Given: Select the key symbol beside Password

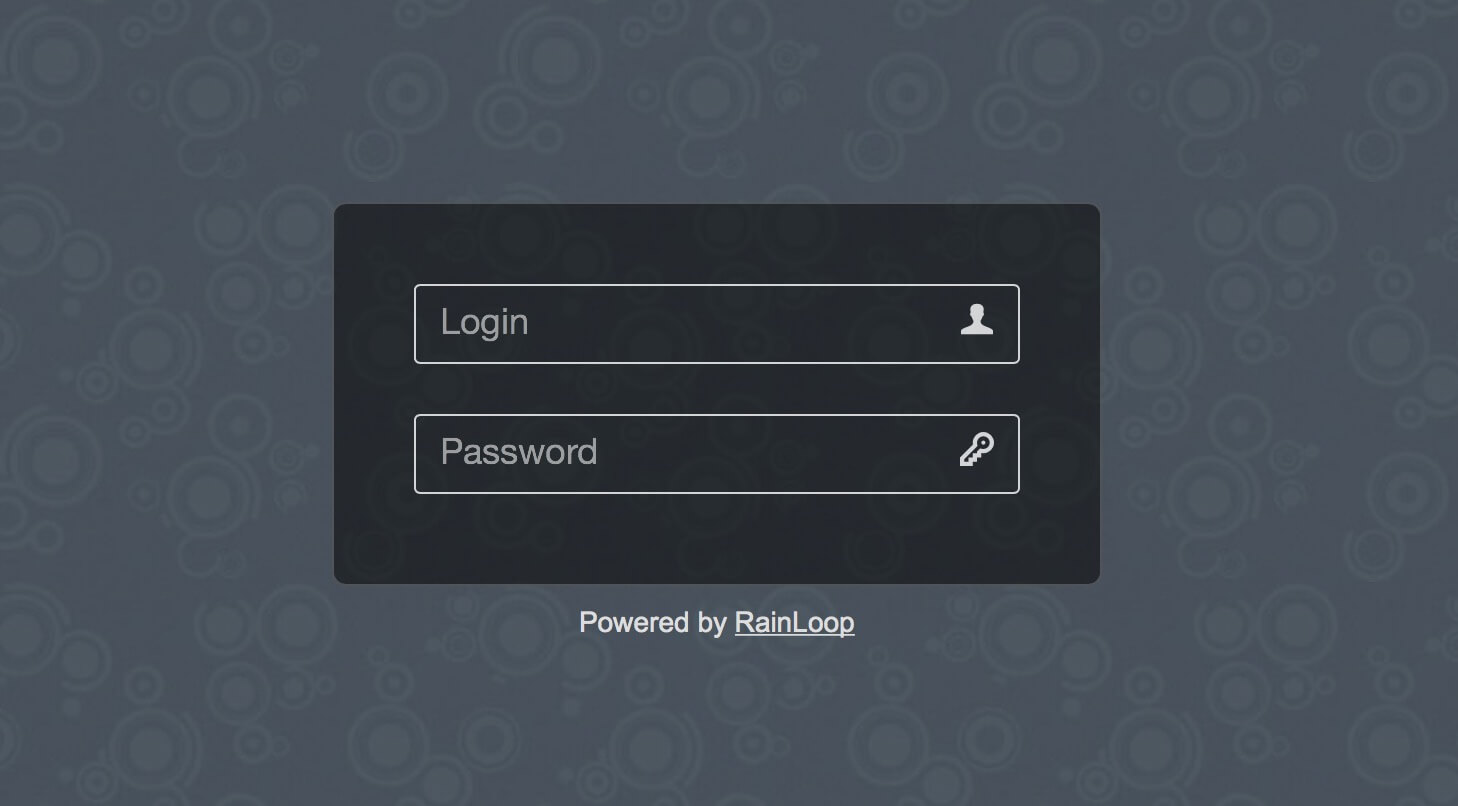Looking at the screenshot, I should point(977,450).
